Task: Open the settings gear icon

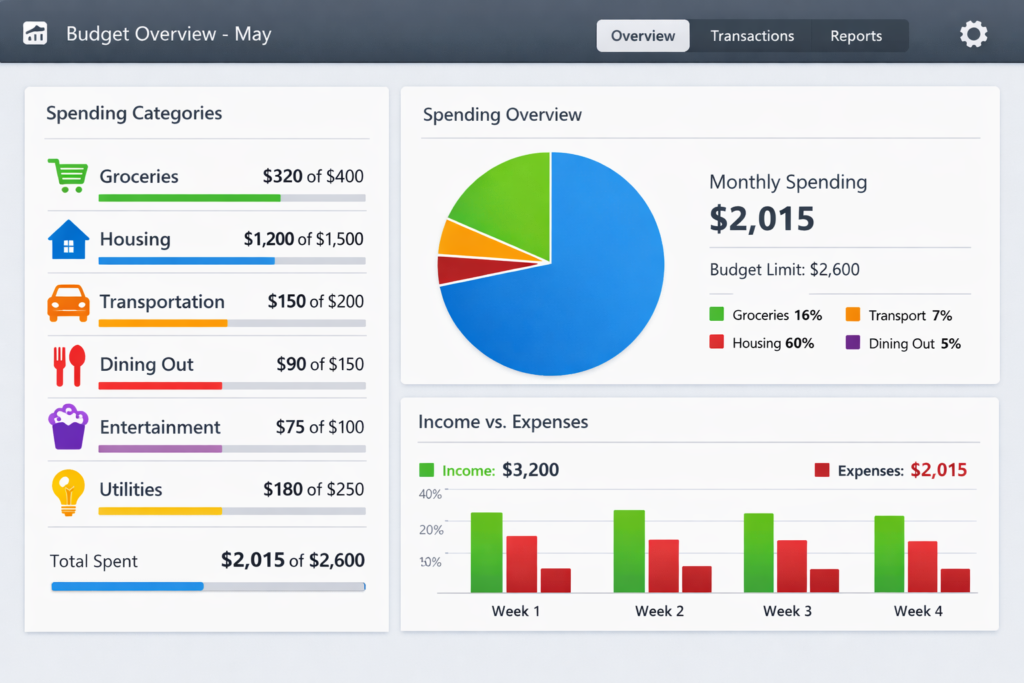Action: point(973,33)
